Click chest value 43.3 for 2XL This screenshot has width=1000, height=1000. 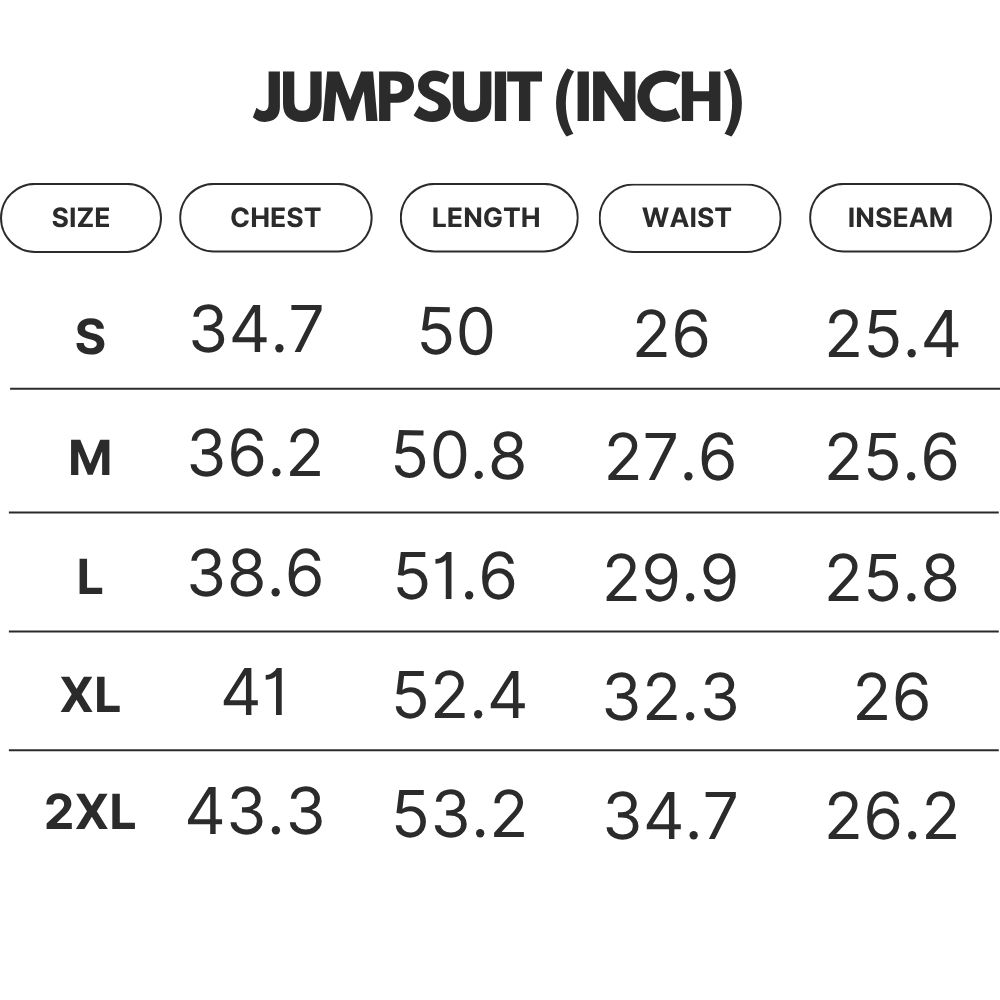click(255, 811)
